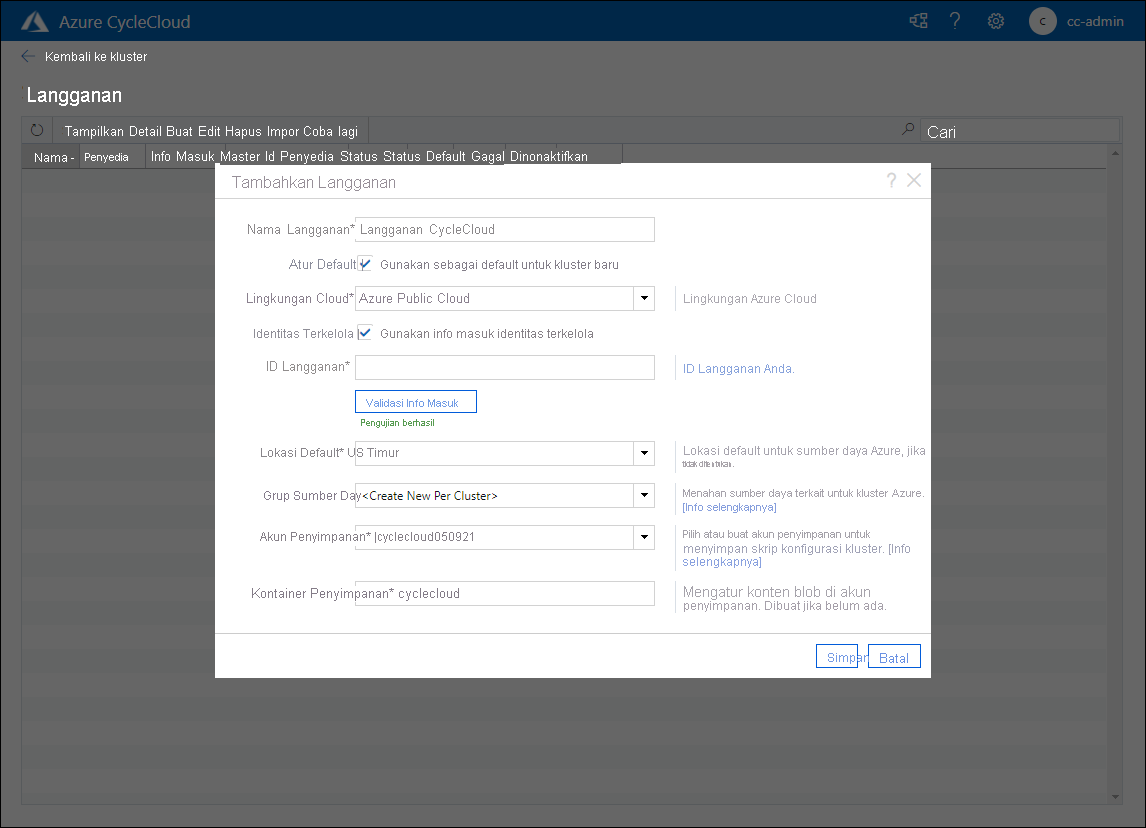Refresh the subscription list
1146x828 pixels.
[x=36, y=129]
